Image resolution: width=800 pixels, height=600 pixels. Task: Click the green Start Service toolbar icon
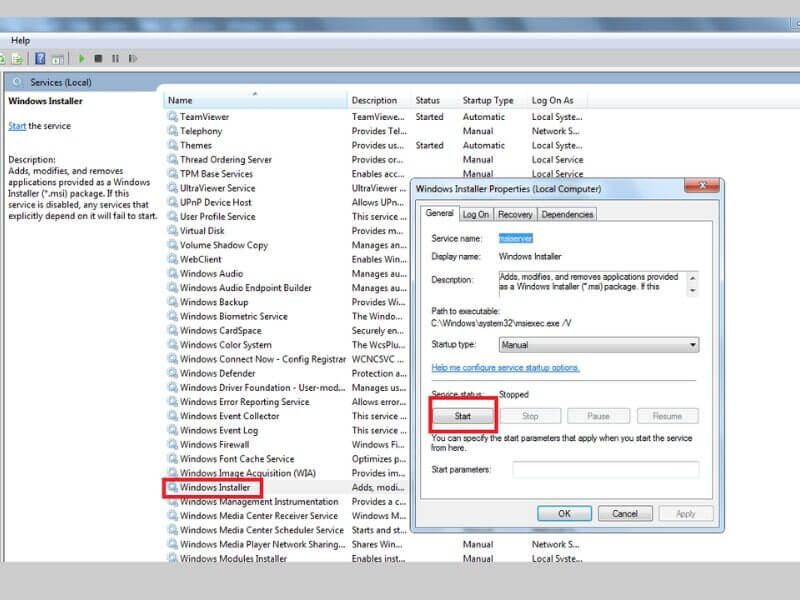pos(82,59)
